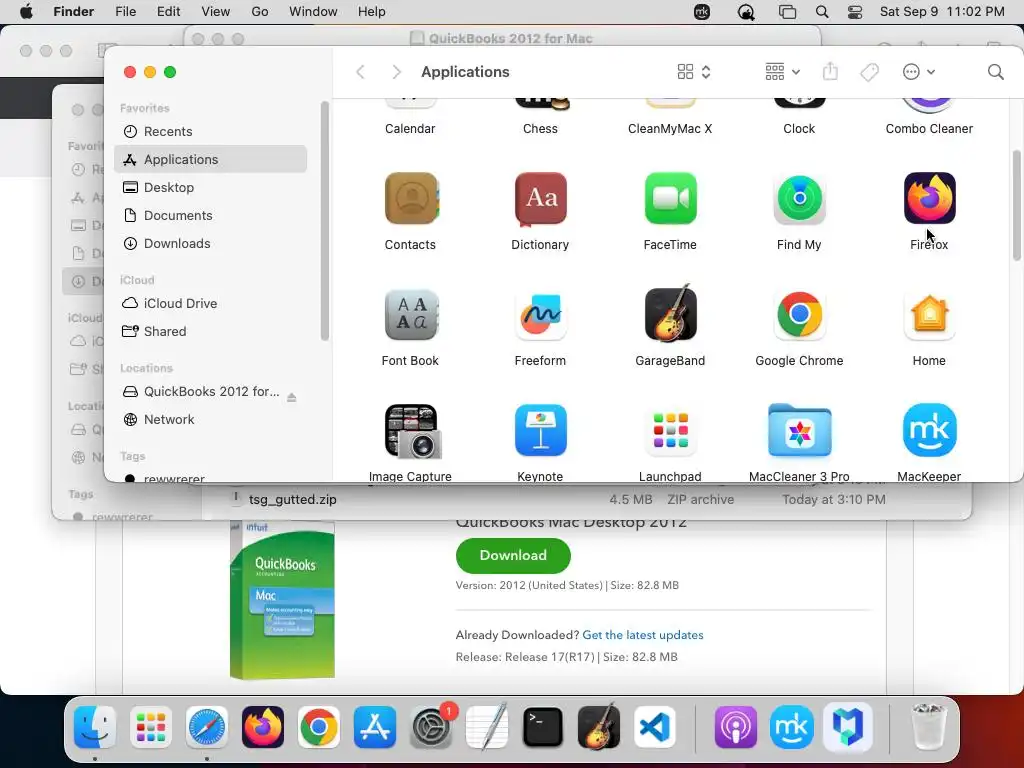
Task: Launch FaceTime from Applications
Action: coord(670,199)
